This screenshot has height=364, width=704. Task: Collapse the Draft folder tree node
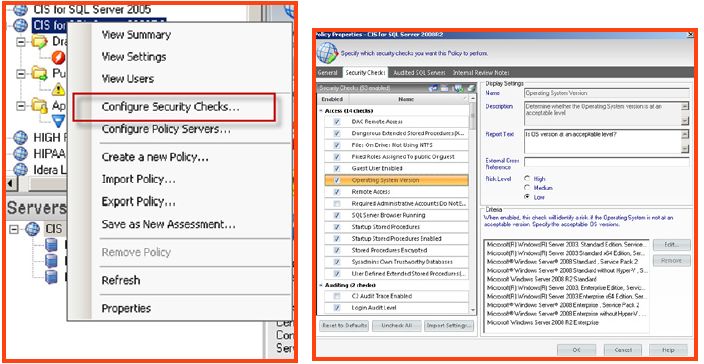click(20, 42)
